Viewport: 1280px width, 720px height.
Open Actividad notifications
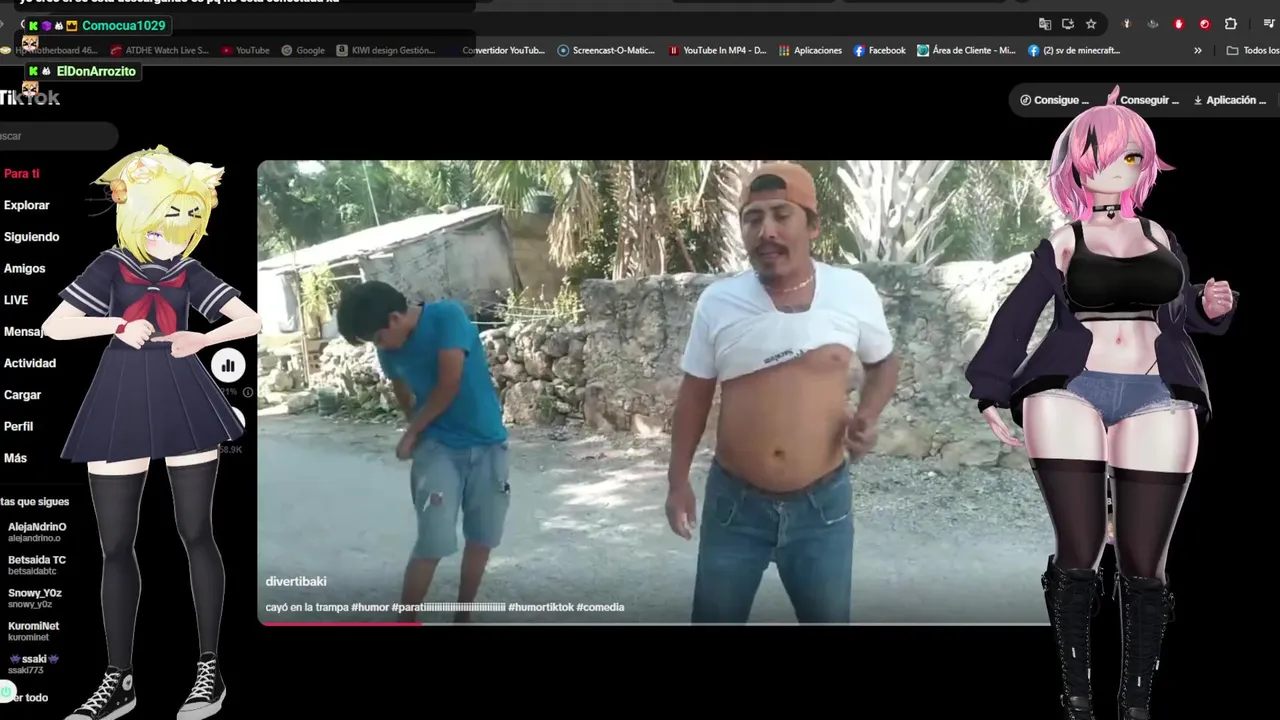click(29, 363)
